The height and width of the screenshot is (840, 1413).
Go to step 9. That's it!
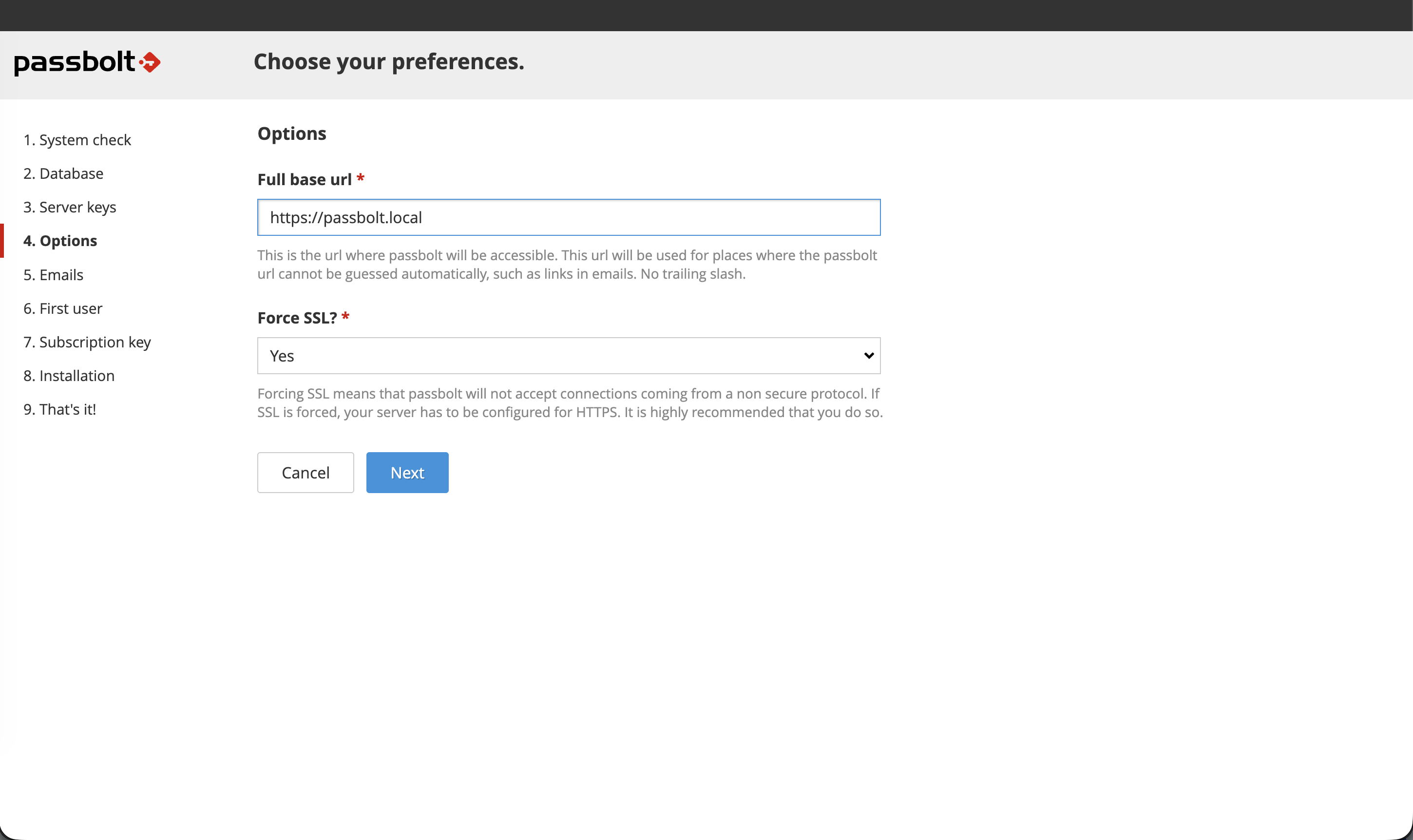tap(59, 409)
